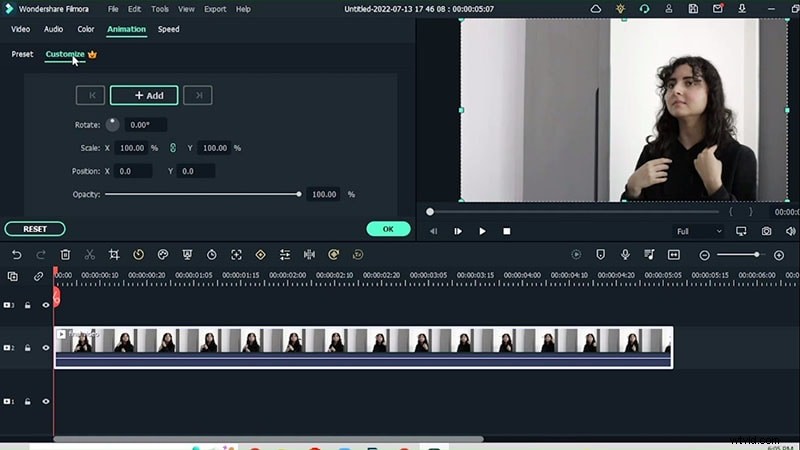Open the Edit adjustments sliders icon

click(x=285, y=255)
